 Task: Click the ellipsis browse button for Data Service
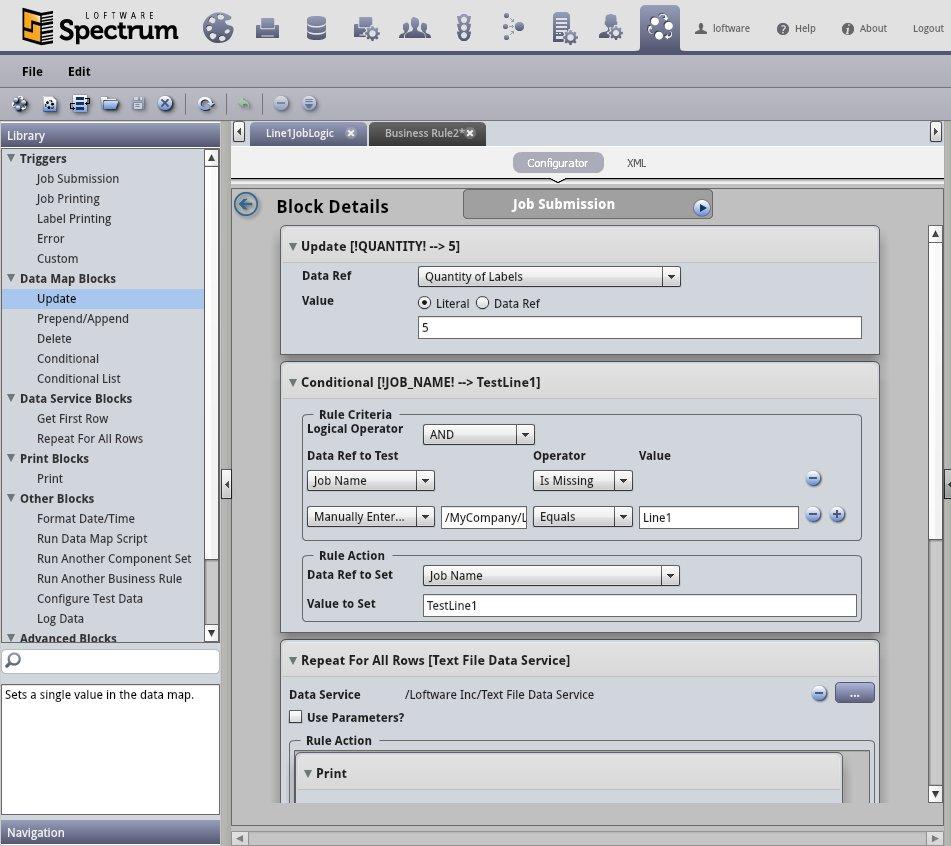(x=855, y=693)
